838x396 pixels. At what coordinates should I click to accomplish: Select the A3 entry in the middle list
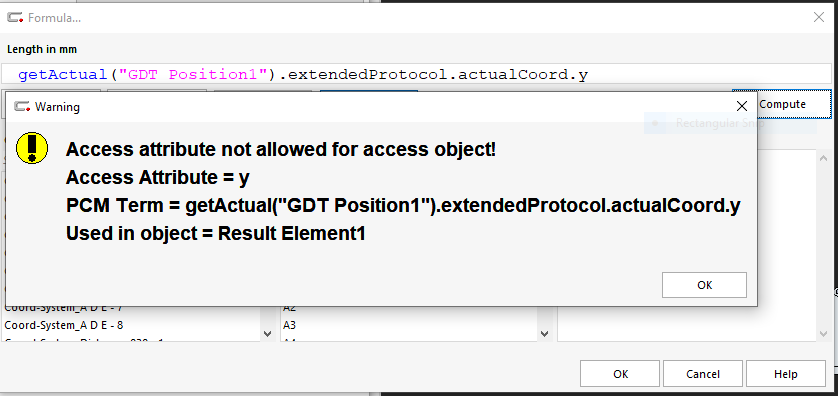click(290, 325)
